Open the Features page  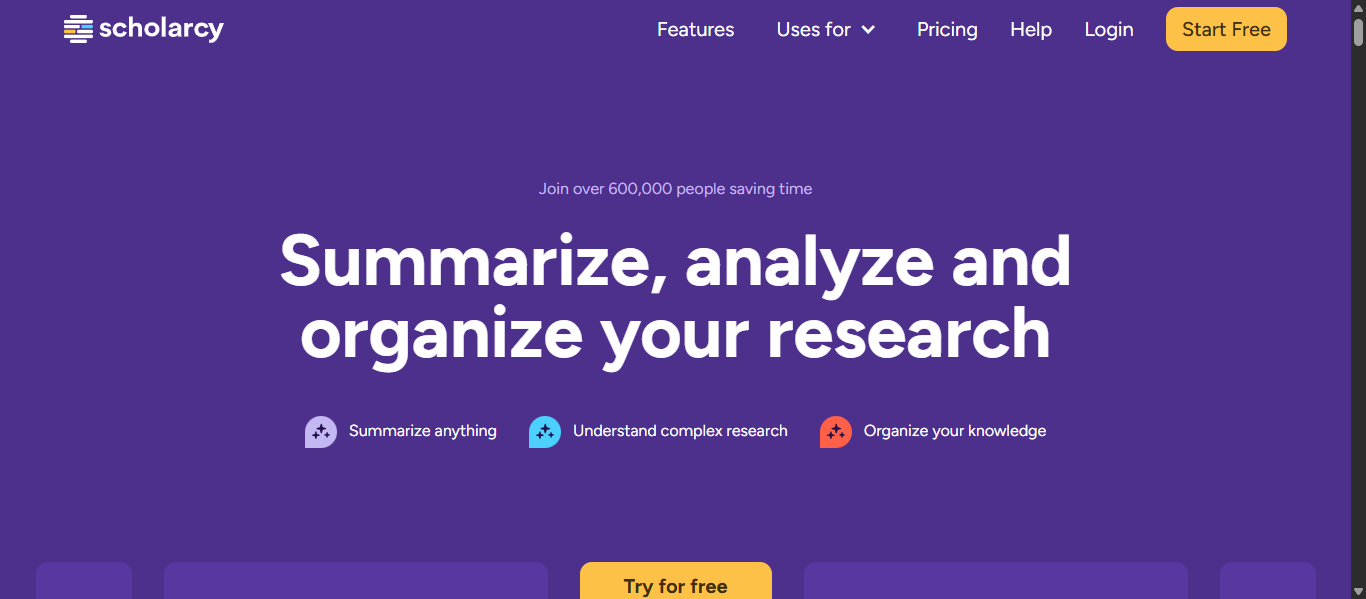(x=695, y=30)
